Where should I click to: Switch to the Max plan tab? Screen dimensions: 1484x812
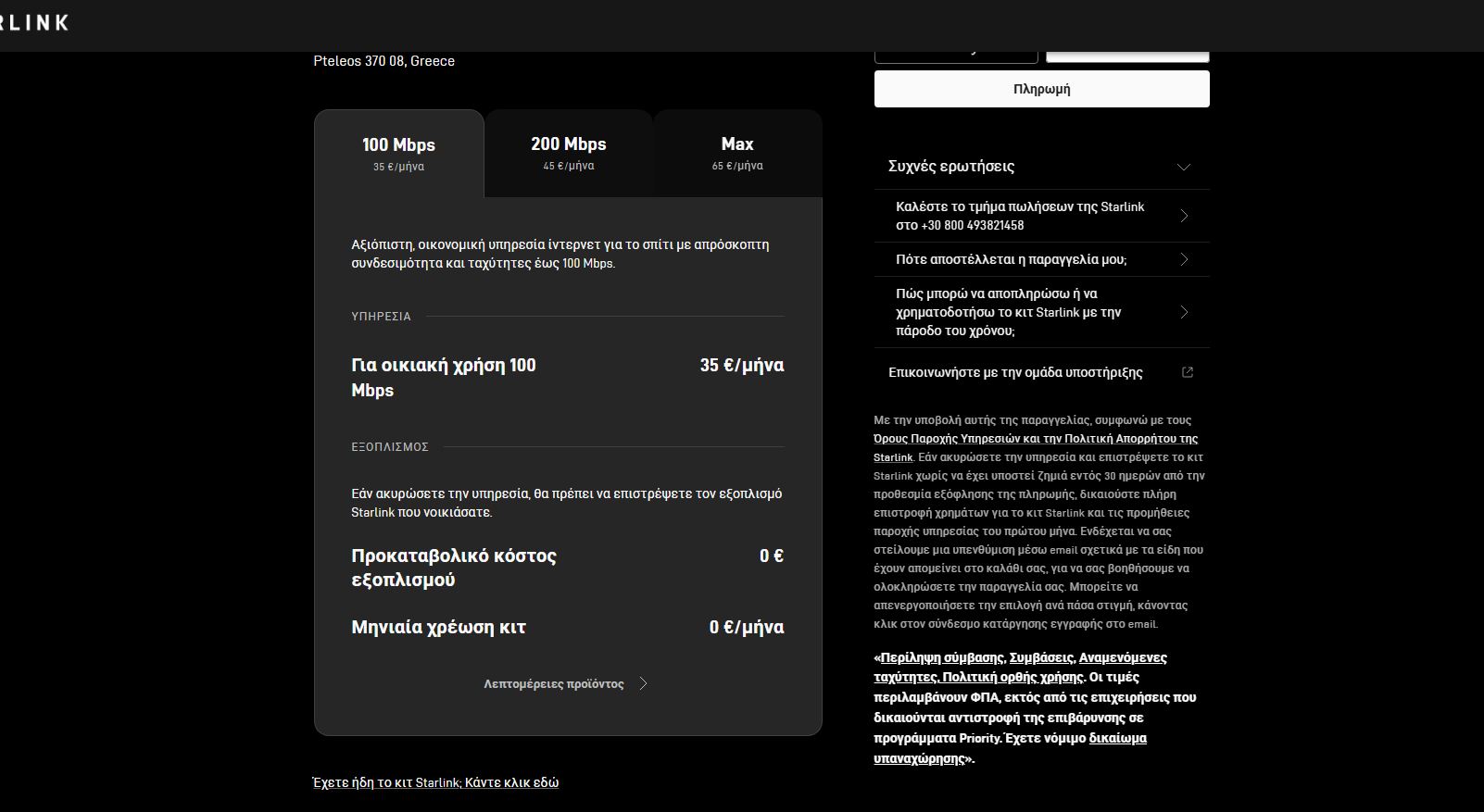point(737,153)
